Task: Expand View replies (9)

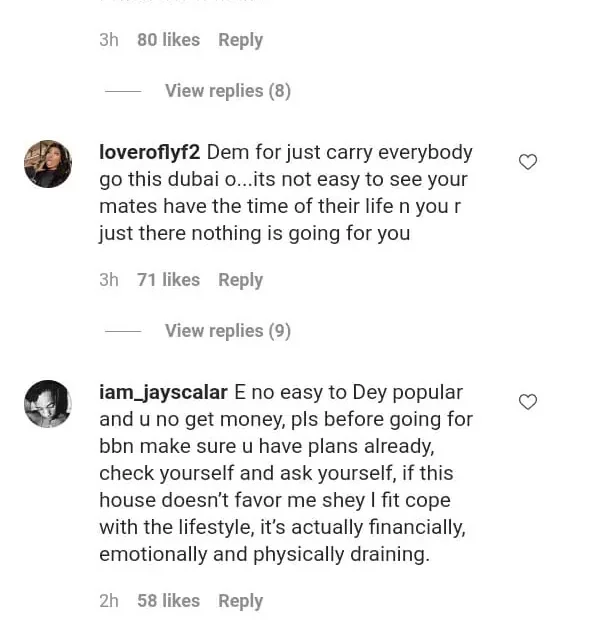Action: [227, 331]
